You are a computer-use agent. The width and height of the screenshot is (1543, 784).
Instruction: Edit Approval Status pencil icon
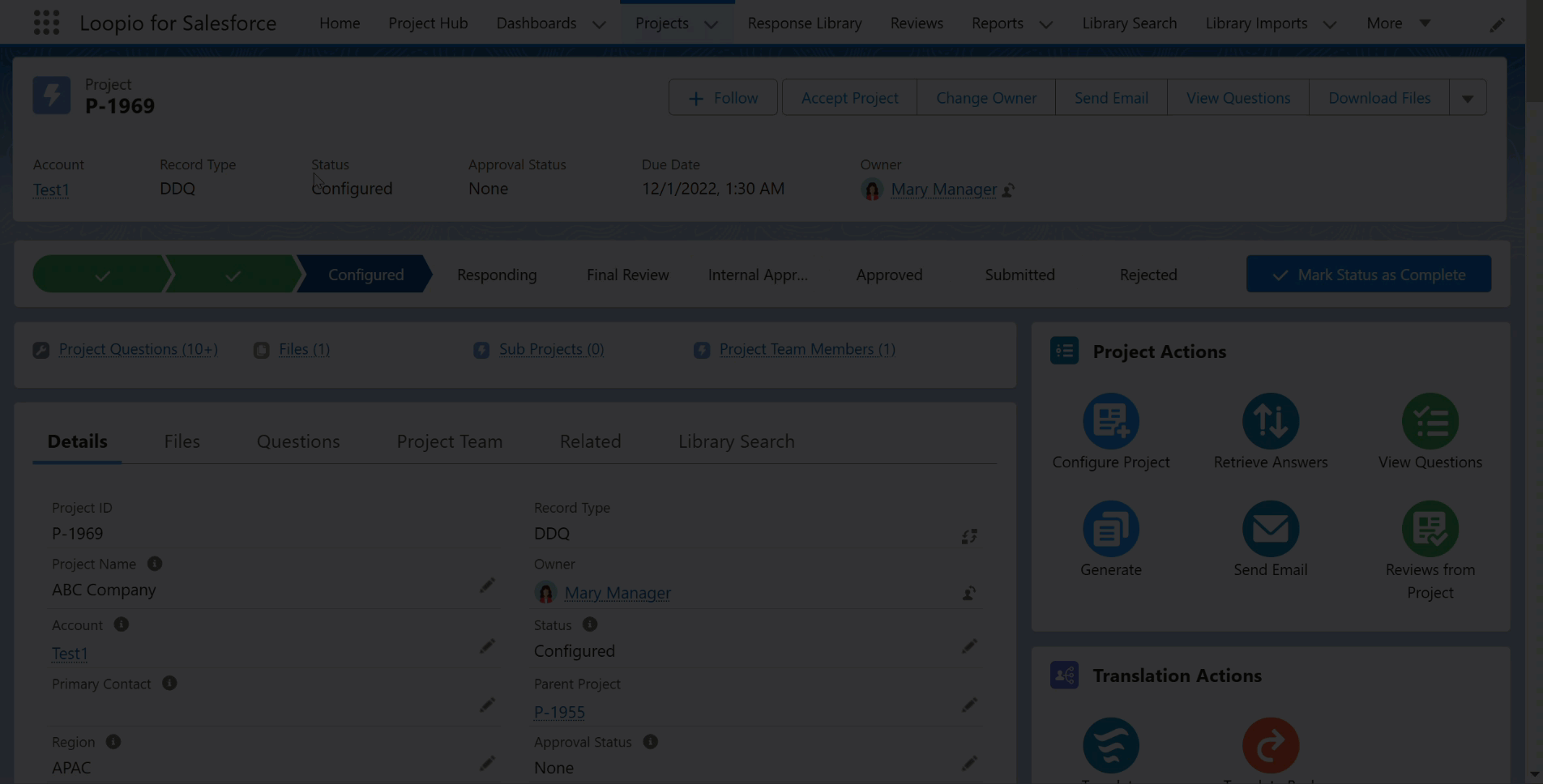[969, 764]
